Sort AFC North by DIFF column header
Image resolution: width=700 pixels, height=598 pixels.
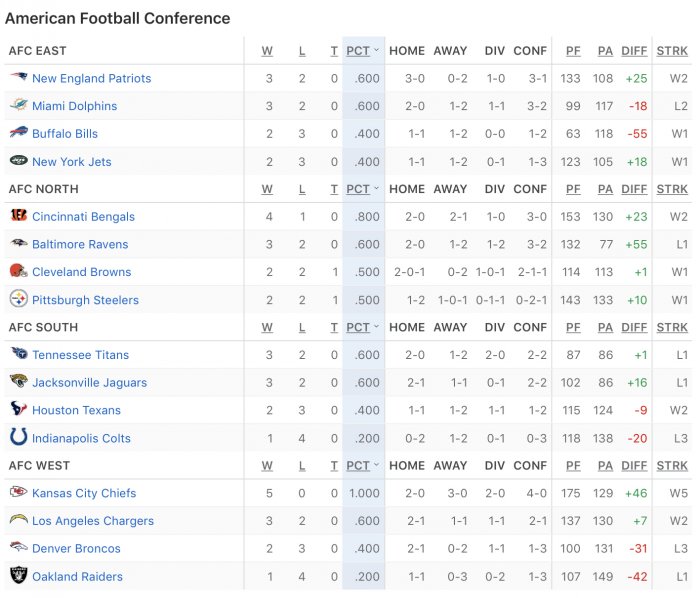pos(634,189)
